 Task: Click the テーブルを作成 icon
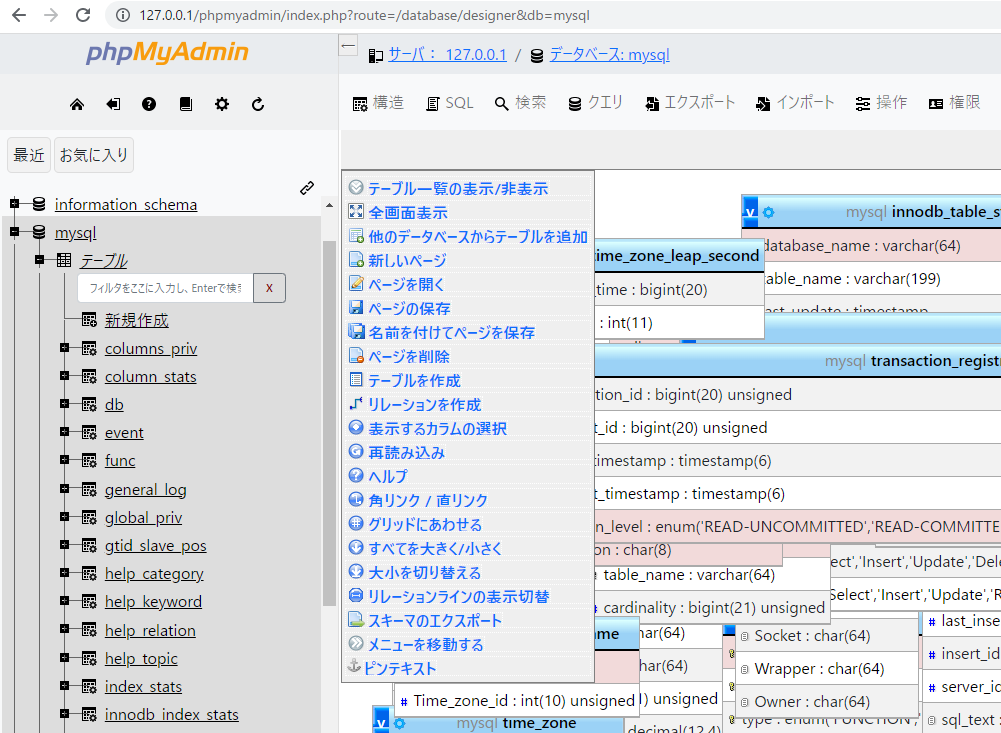(356, 379)
